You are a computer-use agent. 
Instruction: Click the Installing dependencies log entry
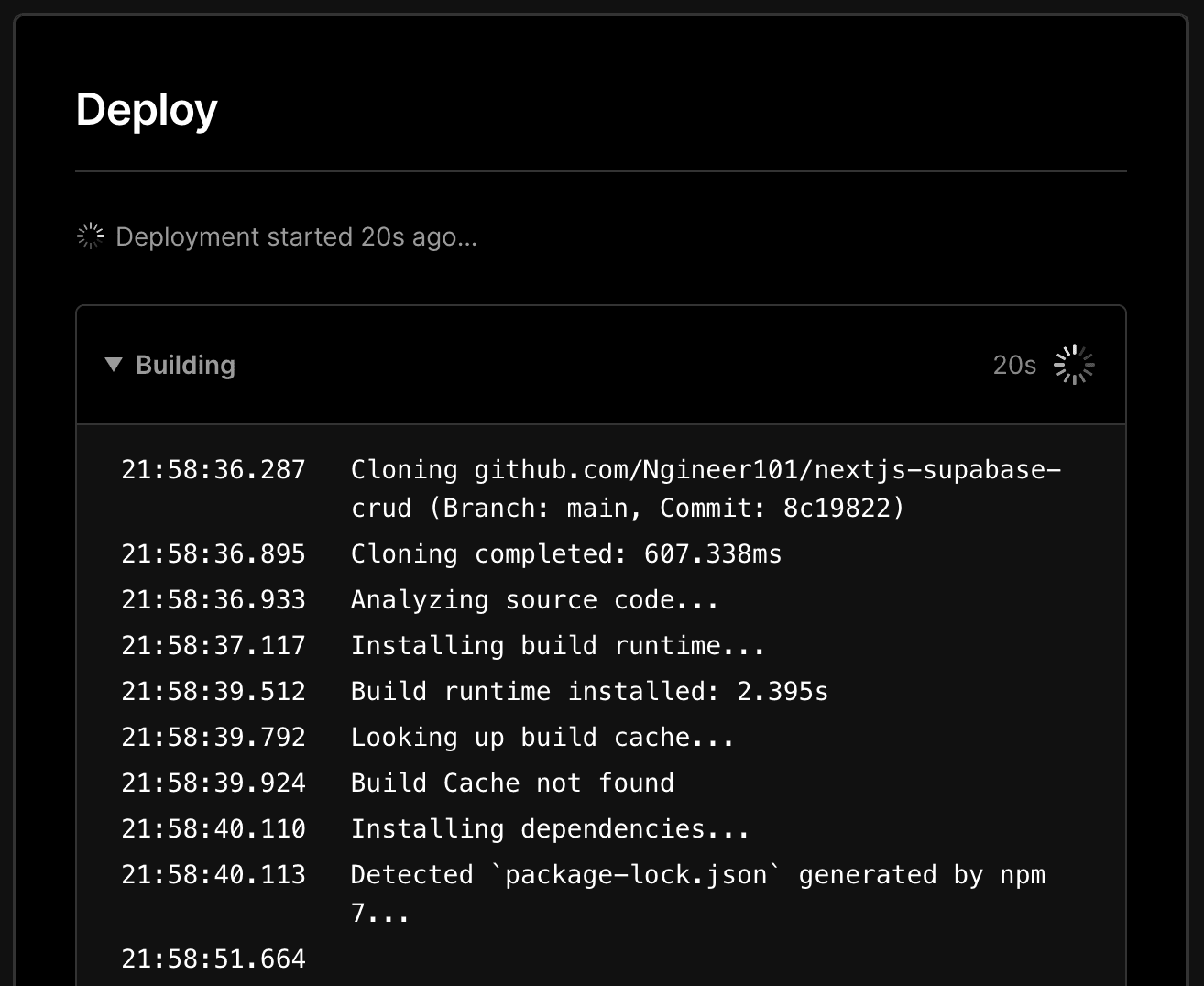549,828
